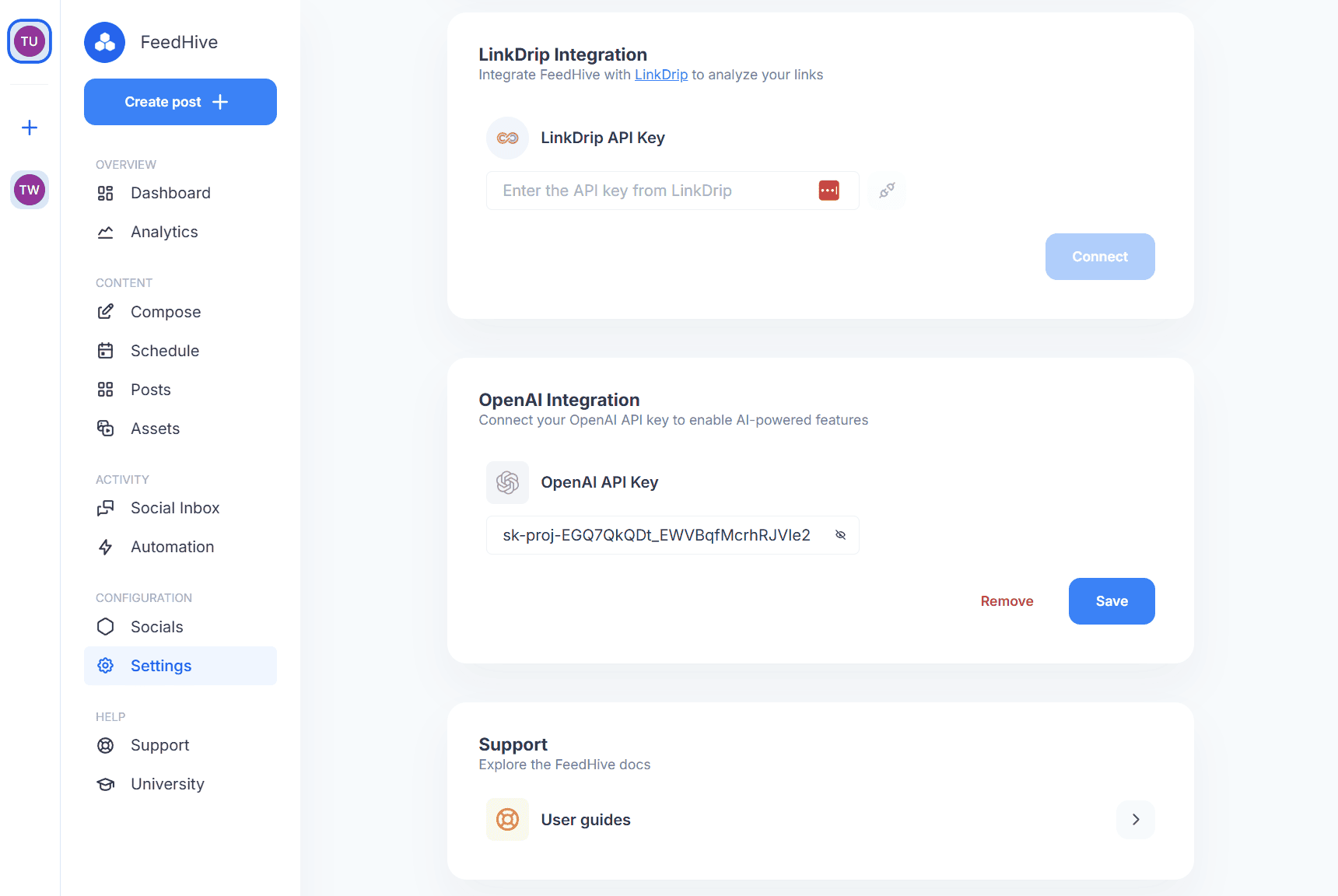This screenshot has width=1338, height=896.
Task: Click the Compose pencil icon
Action: (106, 312)
